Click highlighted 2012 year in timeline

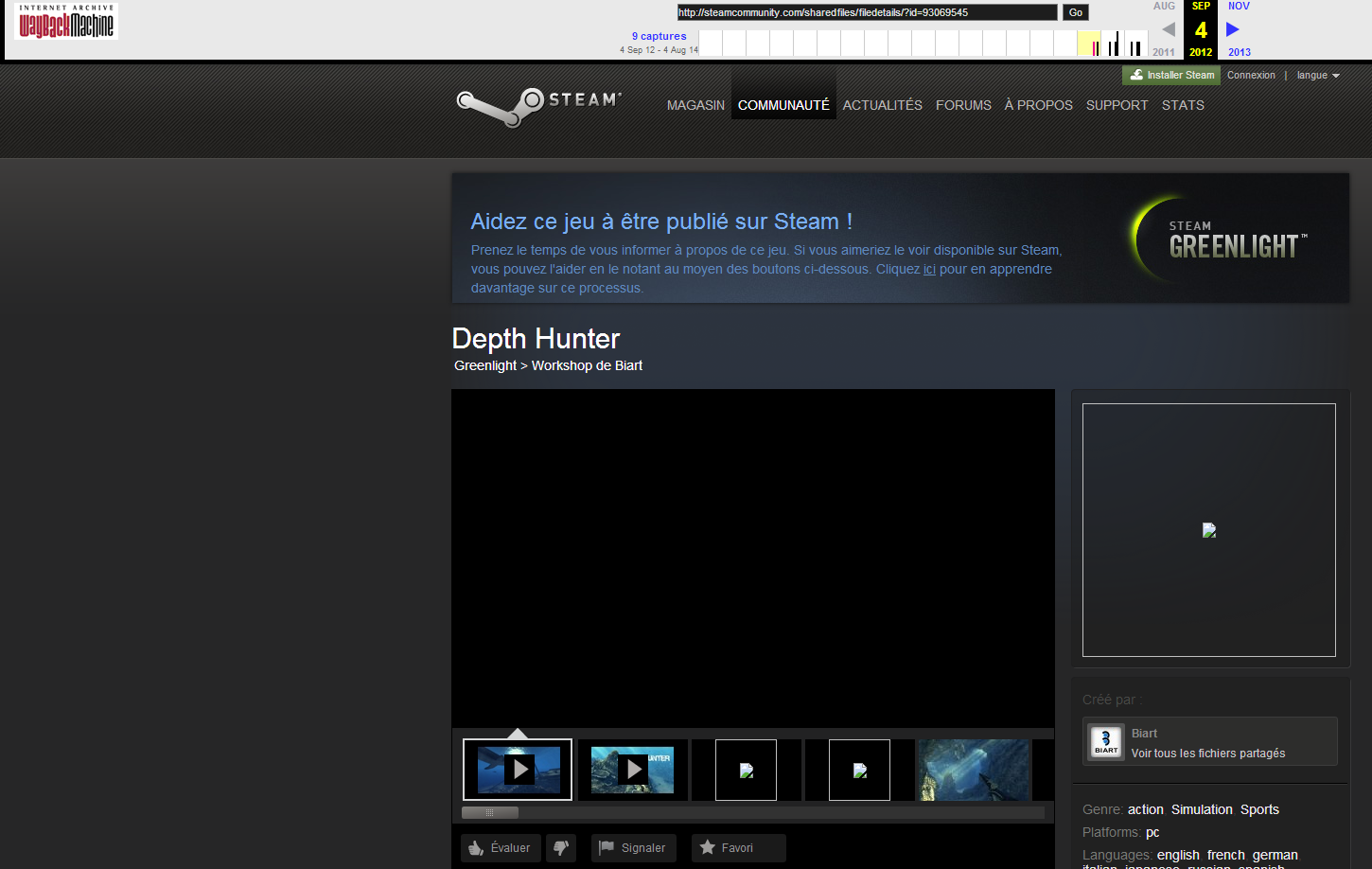[1201, 52]
